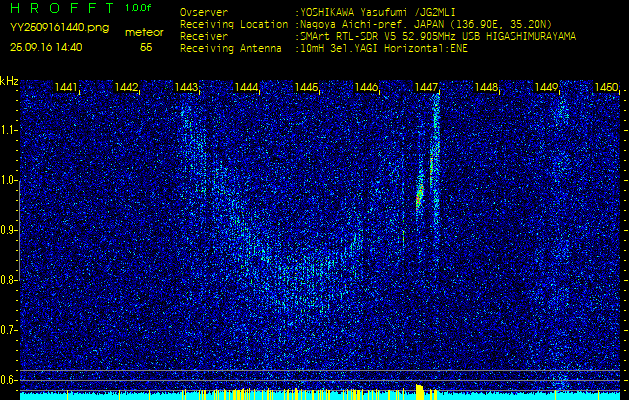The width and height of the screenshot is (629, 400).
Task: Click the thick yellow detection bar below 1447
Action: [x=420, y=392]
